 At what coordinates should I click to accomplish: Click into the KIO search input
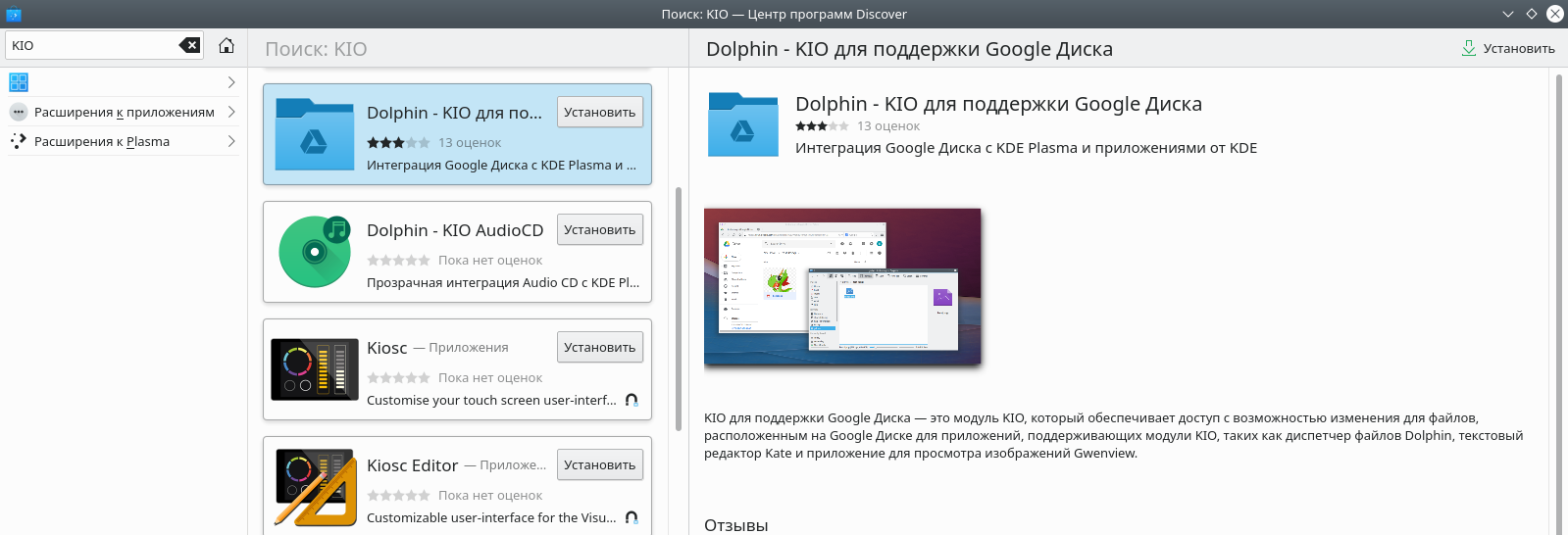[94, 45]
